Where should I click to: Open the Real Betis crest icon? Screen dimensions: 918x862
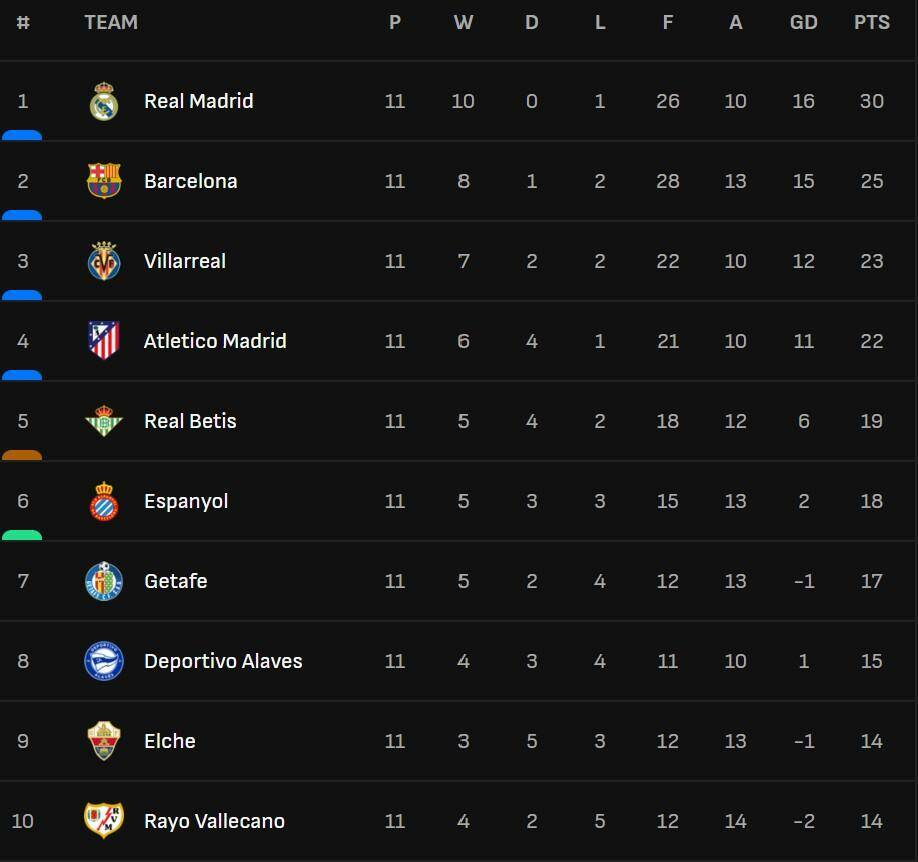[x=104, y=421]
